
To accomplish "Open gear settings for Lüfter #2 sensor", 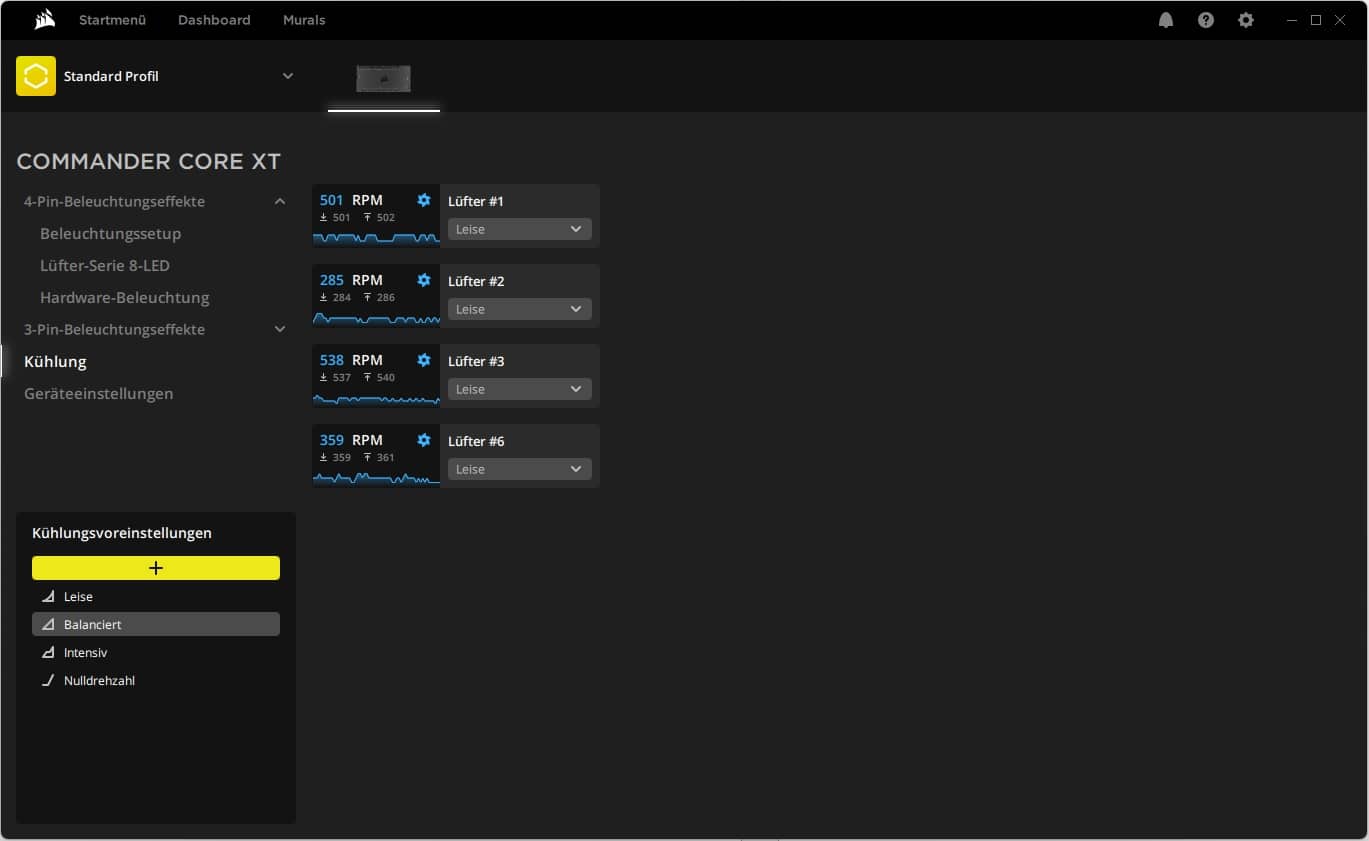I will coord(424,280).
